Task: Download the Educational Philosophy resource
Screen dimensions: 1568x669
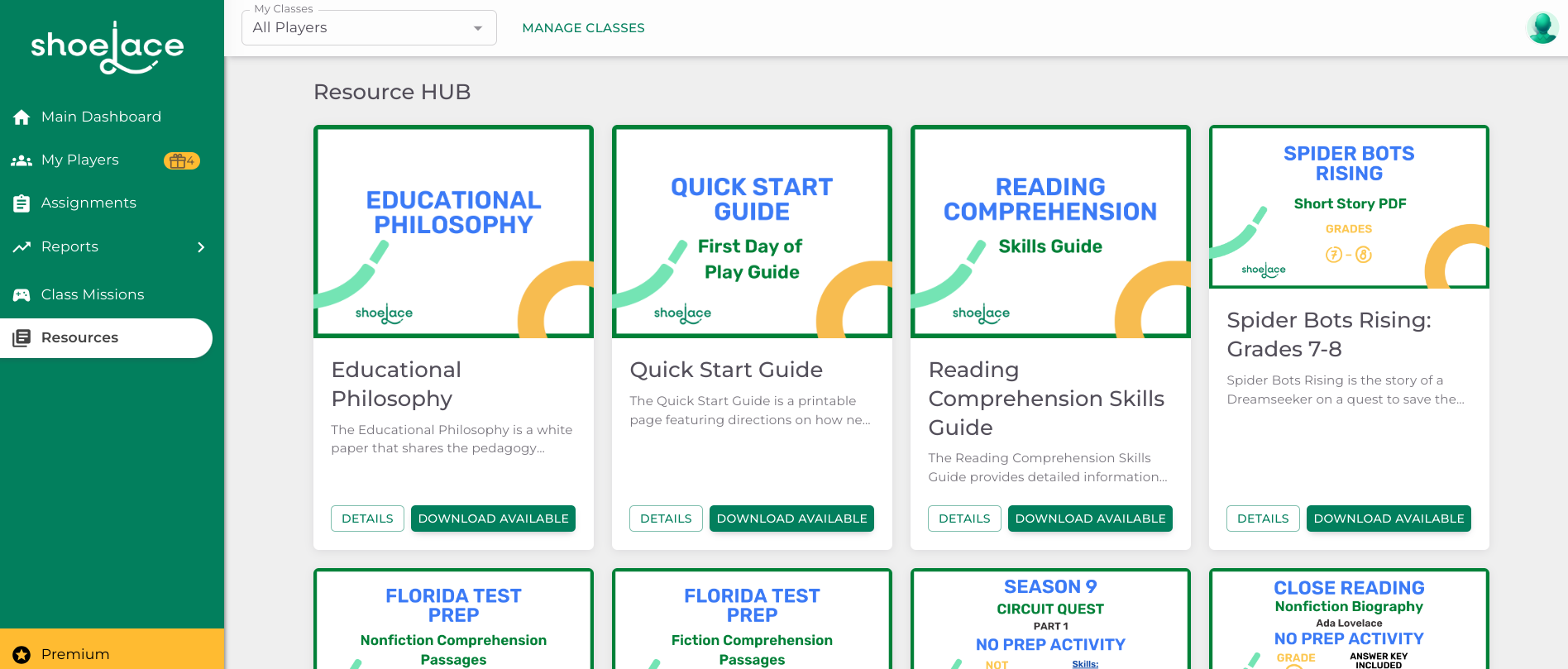Action: click(x=493, y=518)
